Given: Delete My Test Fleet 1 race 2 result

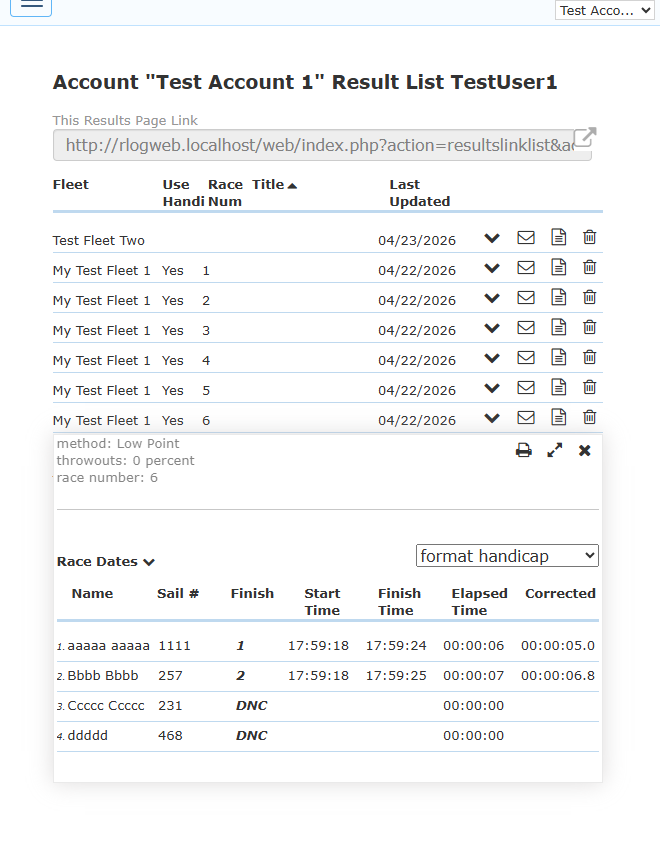Looking at the screenshot, I should click(590, 297).
